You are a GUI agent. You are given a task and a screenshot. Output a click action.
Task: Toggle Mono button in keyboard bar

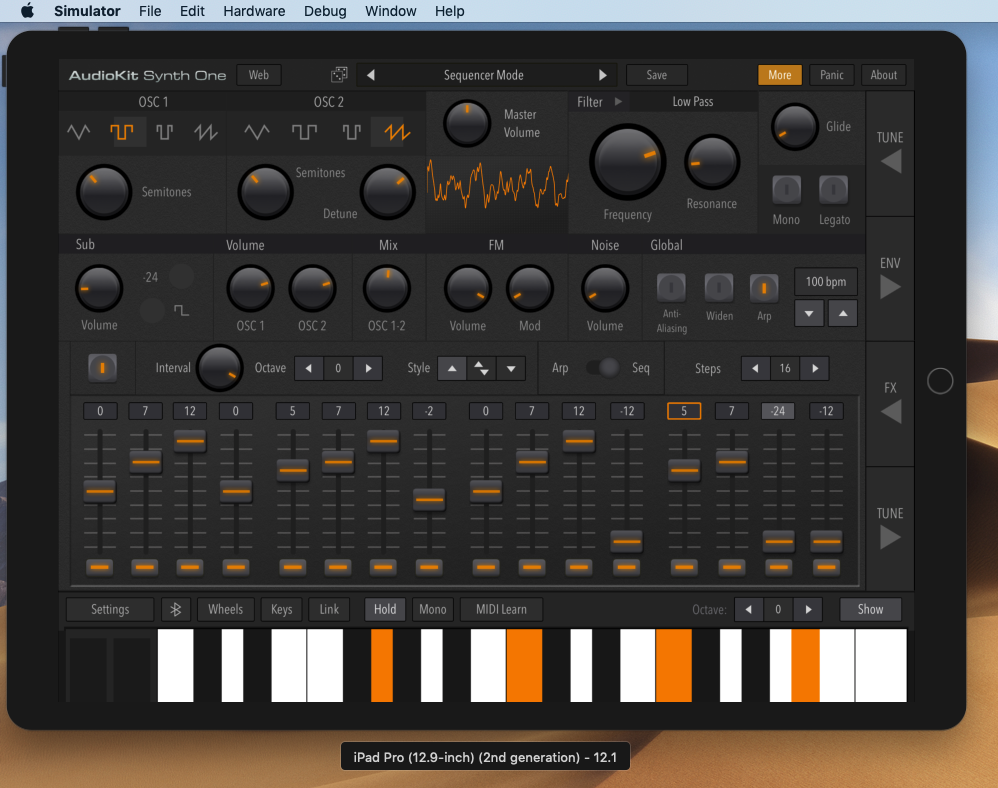click(433, 609)
